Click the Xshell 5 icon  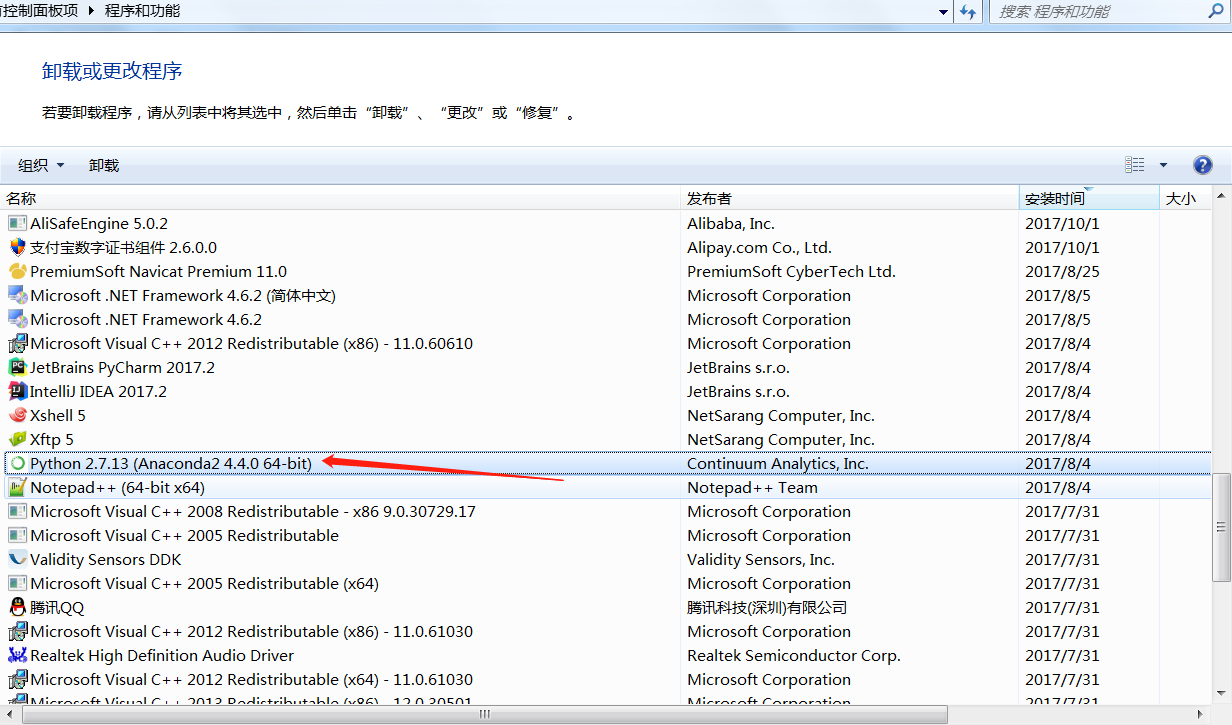click(17, 416)
